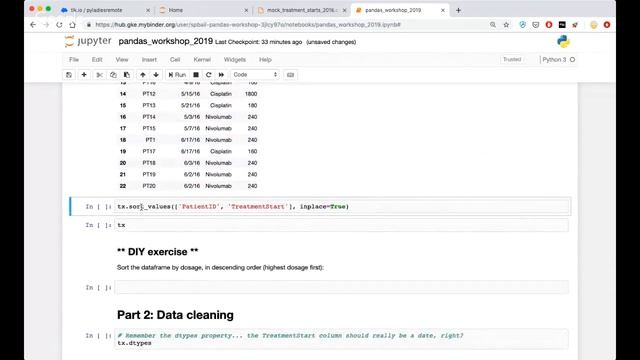Run the selected cell

tap(177, 75)
